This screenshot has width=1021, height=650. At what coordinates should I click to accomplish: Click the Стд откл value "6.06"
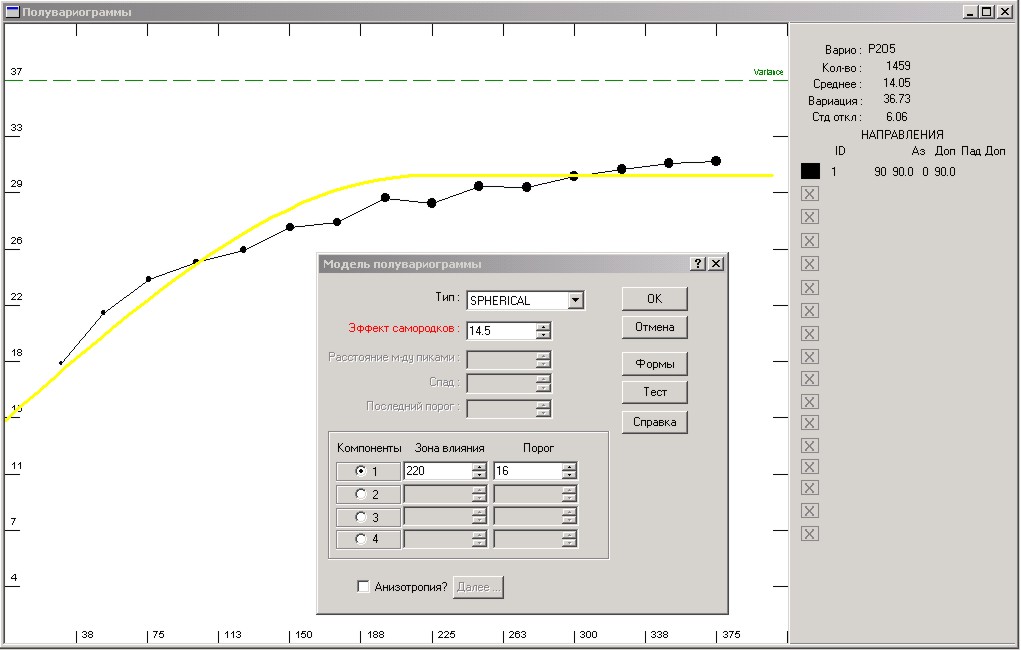click(897, 117)
